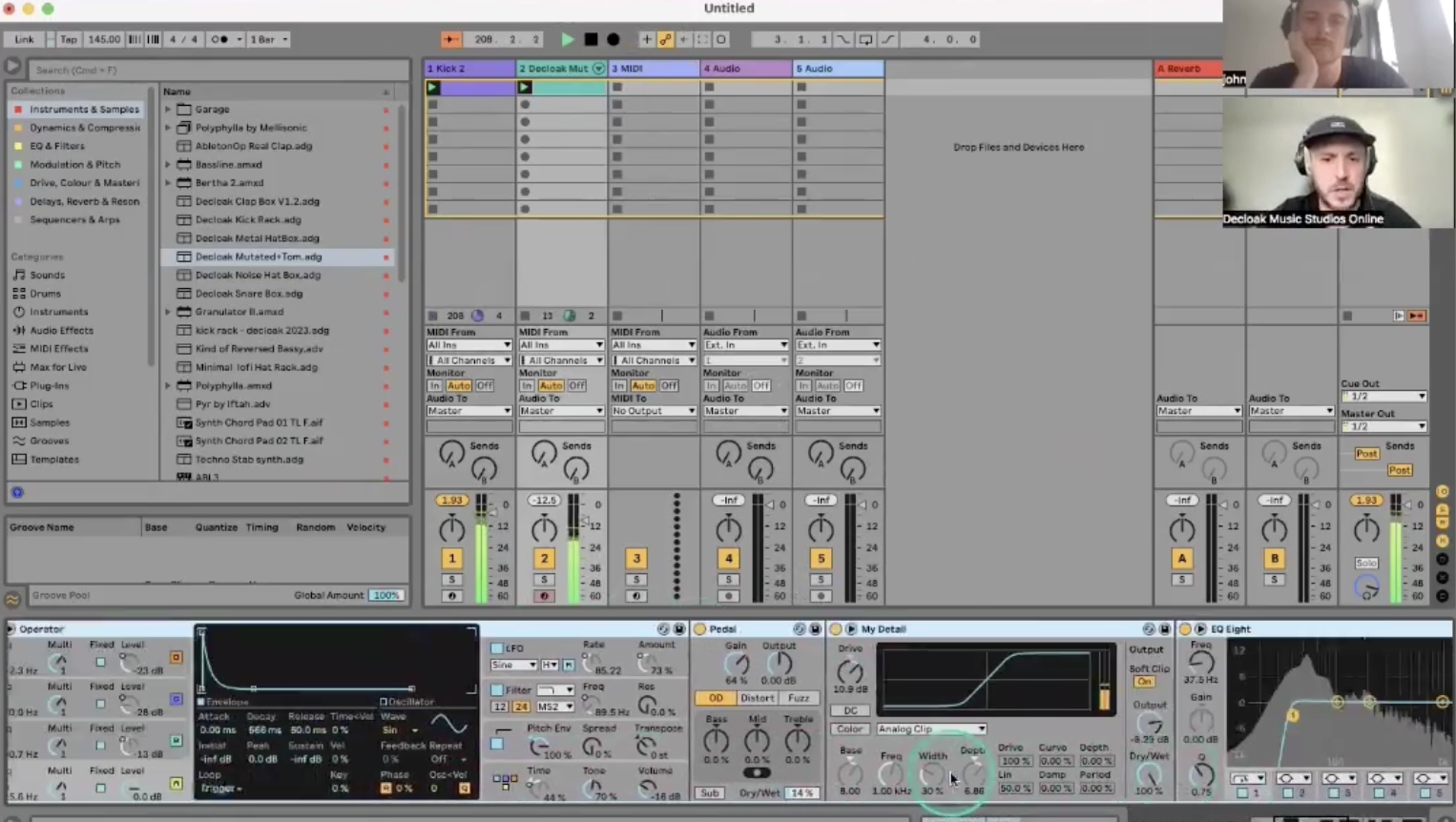
Task: Toggle the metronome button
Action: (x=219, y=39)
